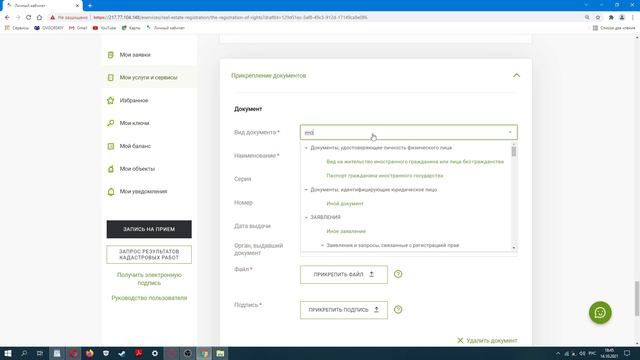Select Иной документ option
Screen dimensions: 640x360
(x=344, y=203)
